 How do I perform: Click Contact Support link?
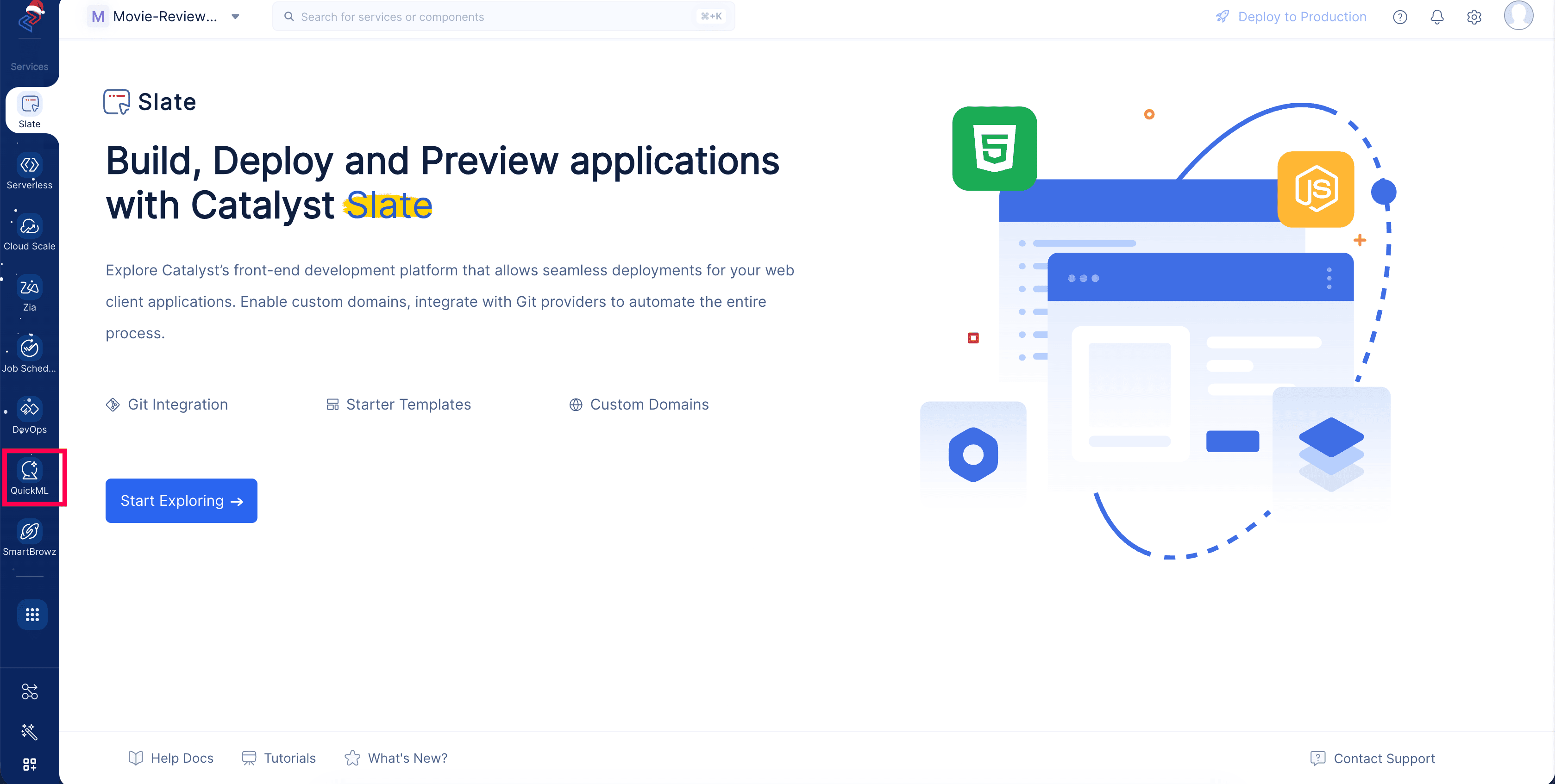click(1373, 758)
